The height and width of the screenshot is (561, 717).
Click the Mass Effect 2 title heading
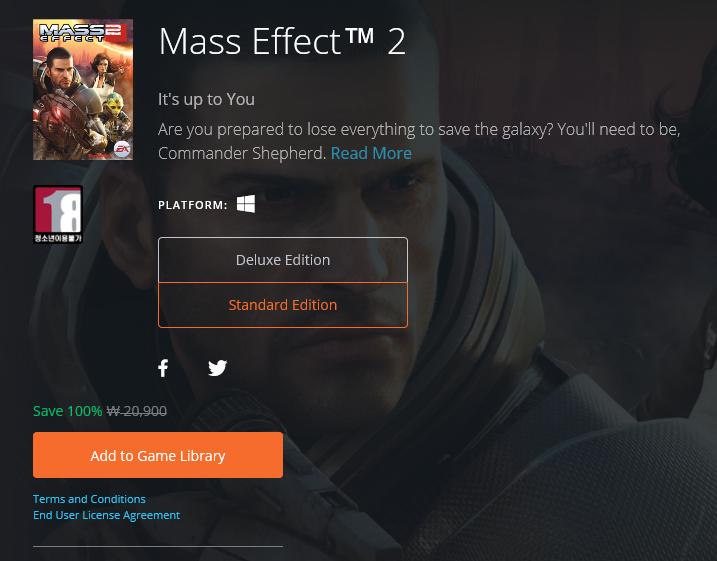282,41
